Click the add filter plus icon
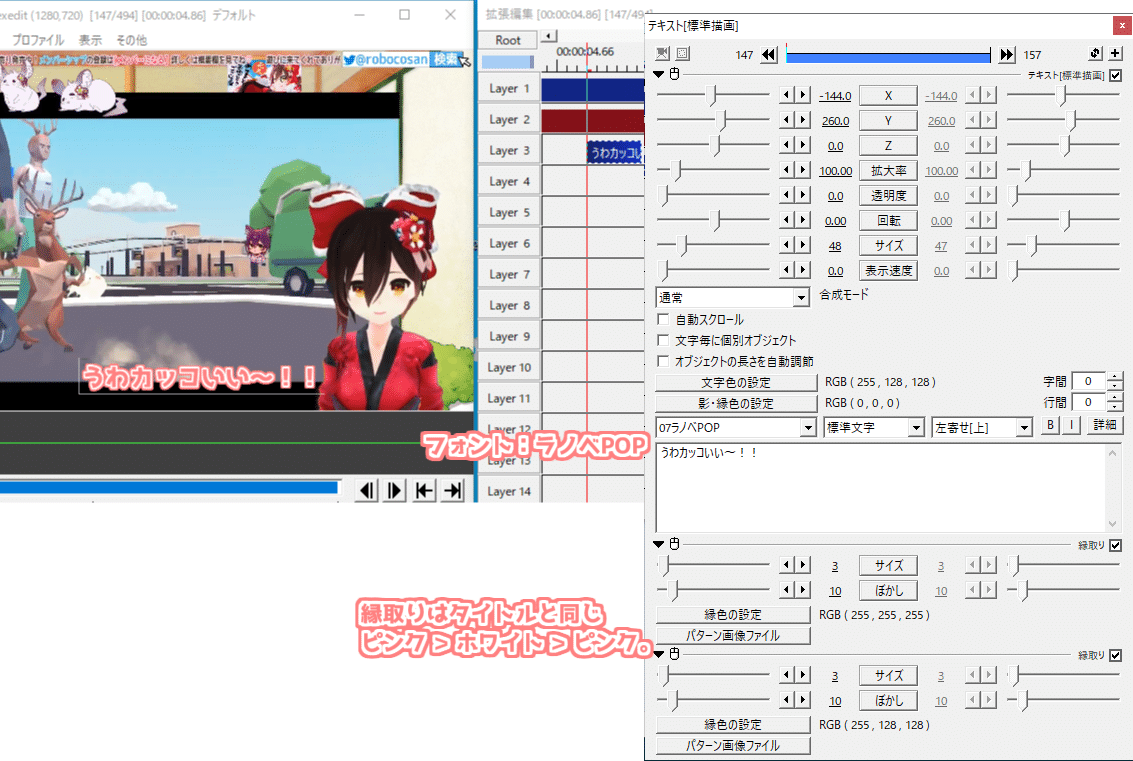Image resolution: width=1133 pixels, height=761 pixels. (1115, 53)
